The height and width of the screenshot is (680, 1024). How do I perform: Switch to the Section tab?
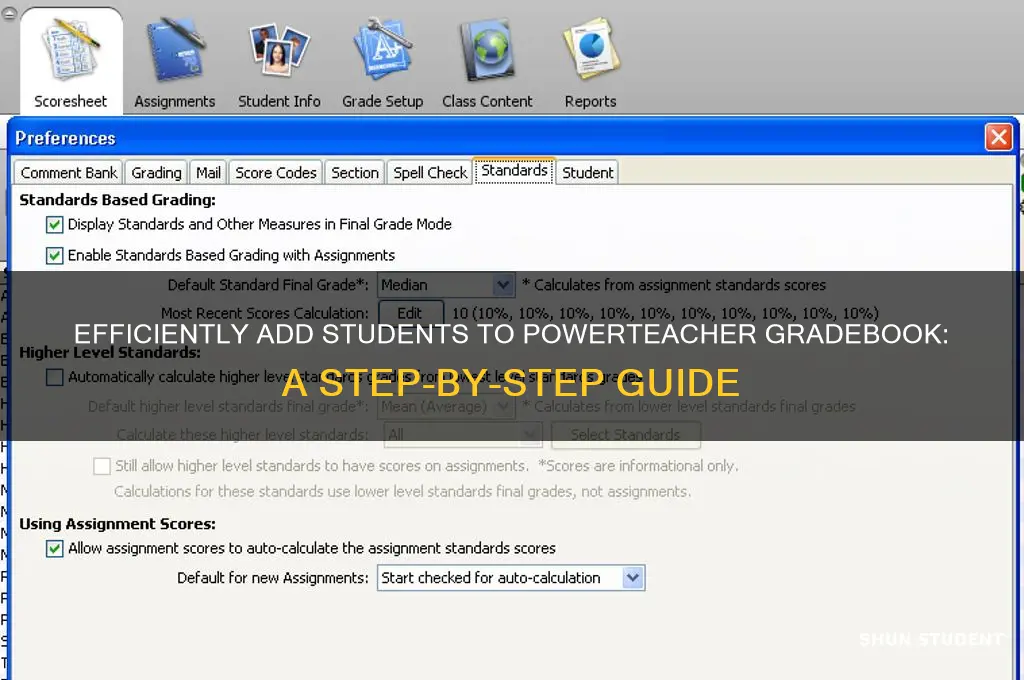tap(355, 173)
